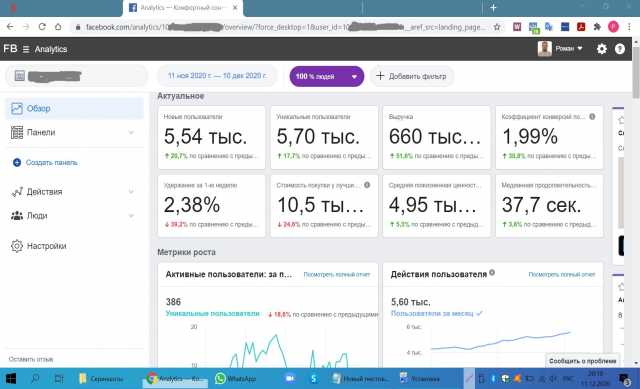Click info icon next to Действия пользователя
The height and width of the screenshot is (389, 640).
pos(492,272)
